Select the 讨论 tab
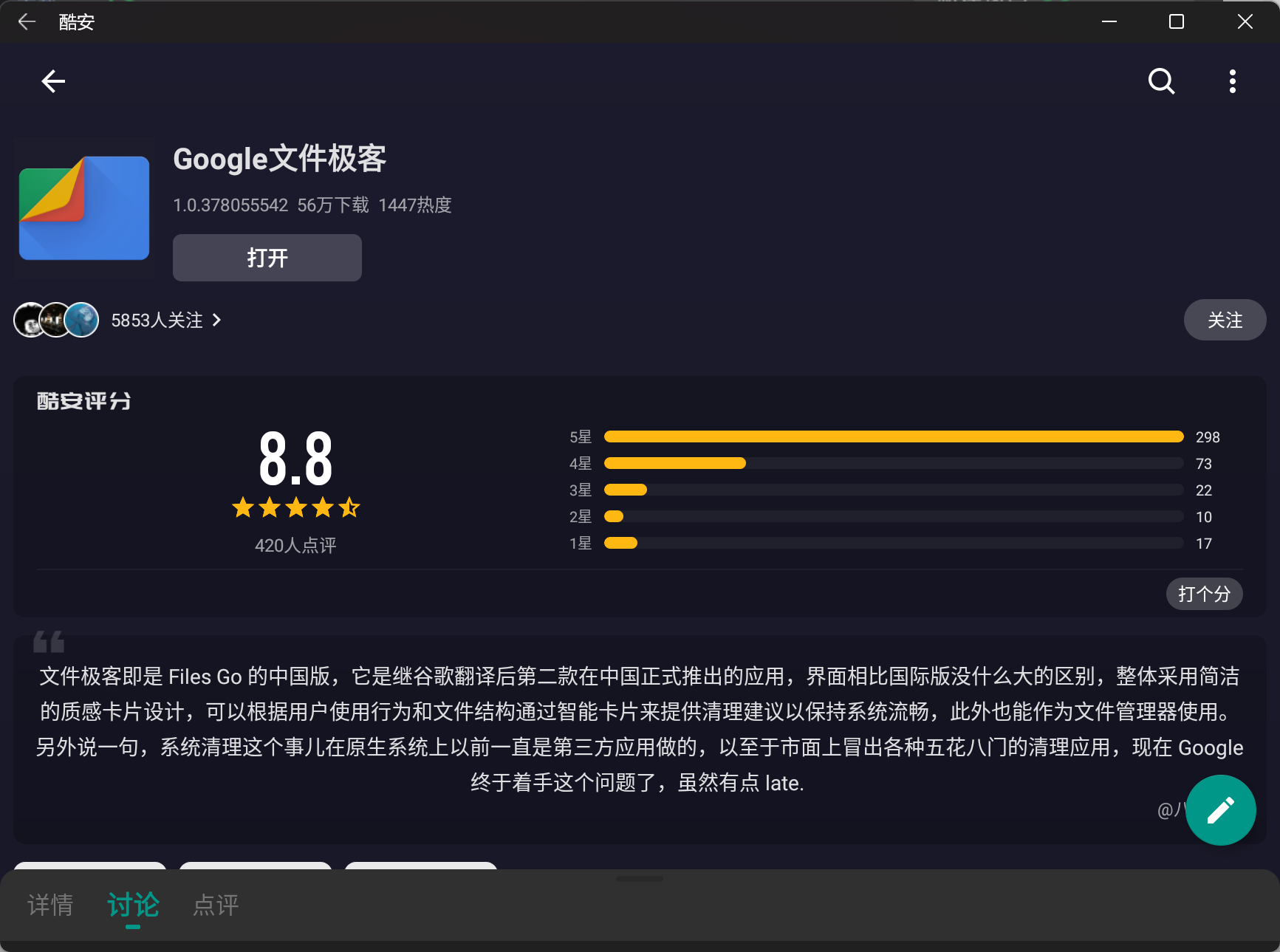The width and height of the screenshot is (1280, 952). coord(133,905)
